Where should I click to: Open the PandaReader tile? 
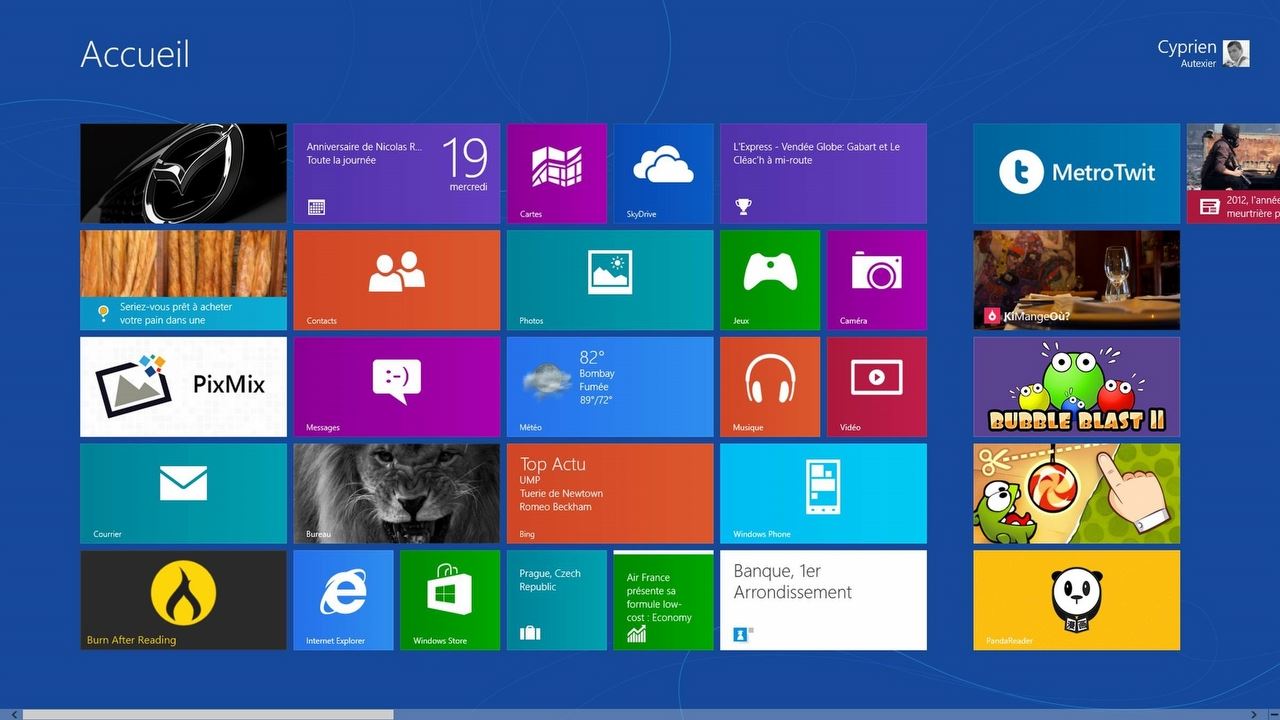(1076, 600)
